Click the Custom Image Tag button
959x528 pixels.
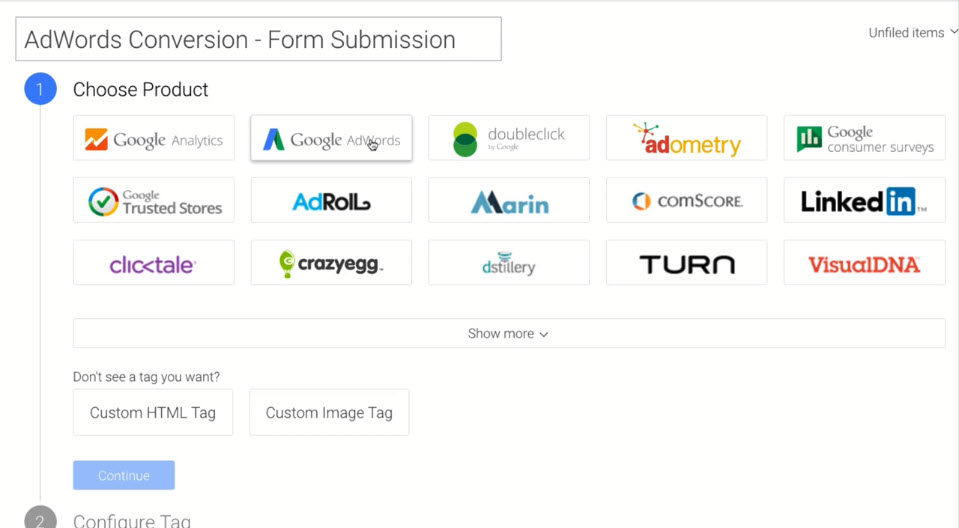coord(329,412)
